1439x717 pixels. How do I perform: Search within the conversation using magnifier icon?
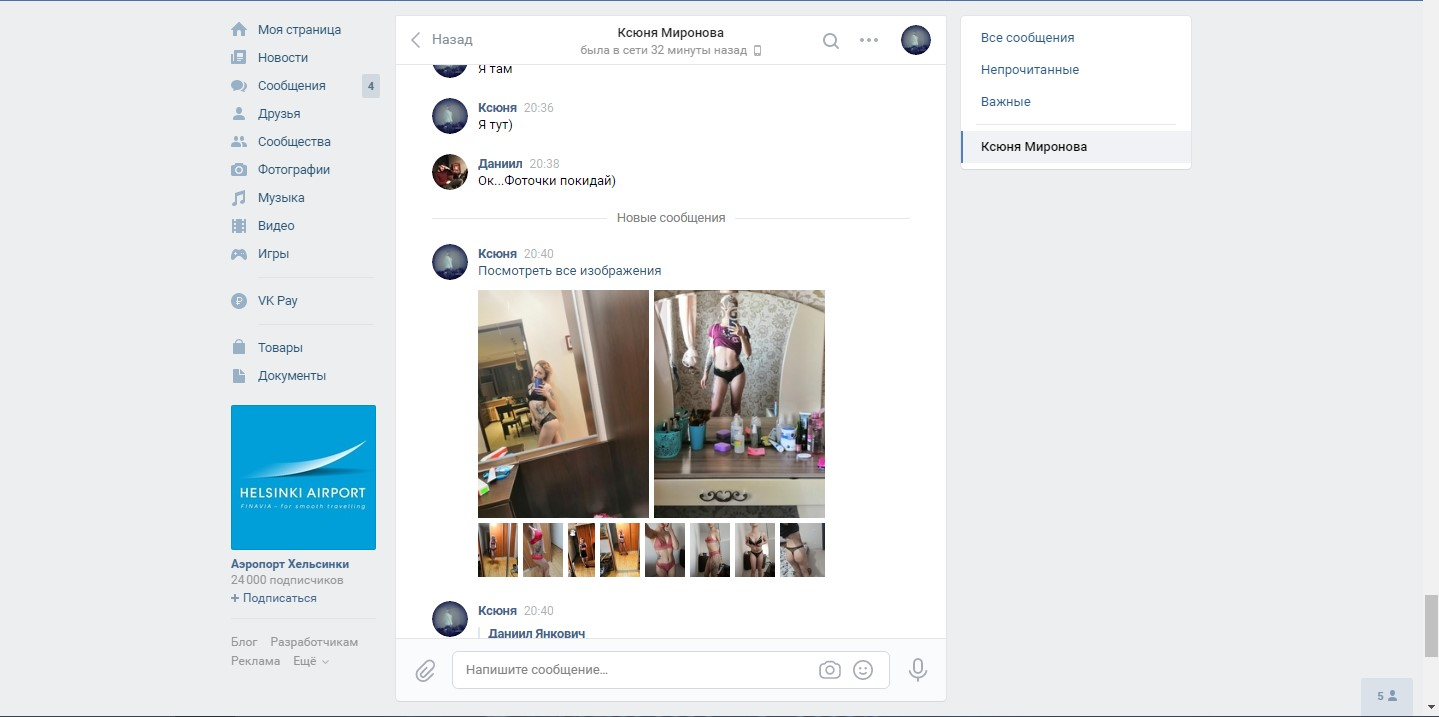831,40
